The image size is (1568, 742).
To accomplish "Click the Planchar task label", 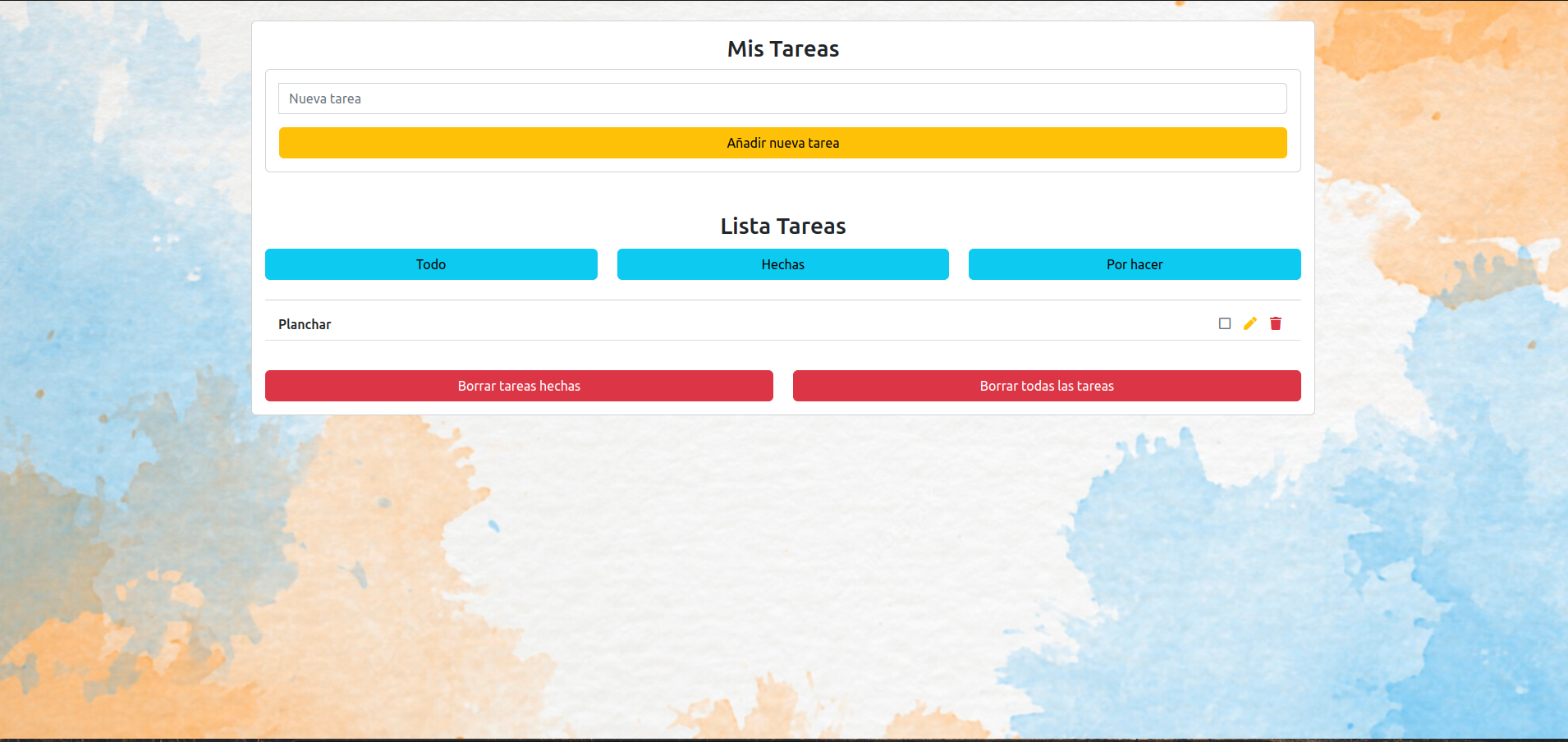I will 305,323.
